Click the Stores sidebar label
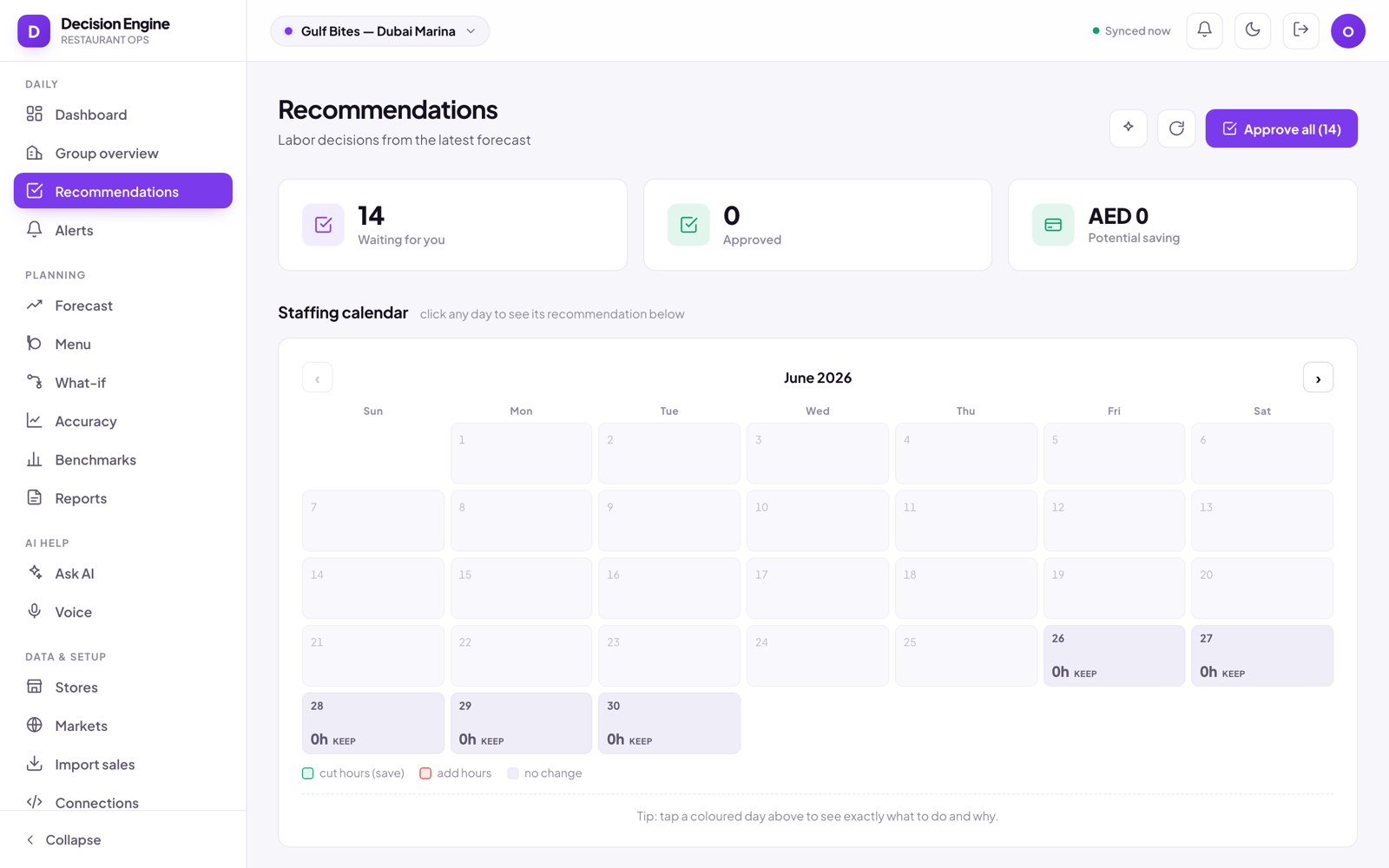1389x868 pixels. 76,687
